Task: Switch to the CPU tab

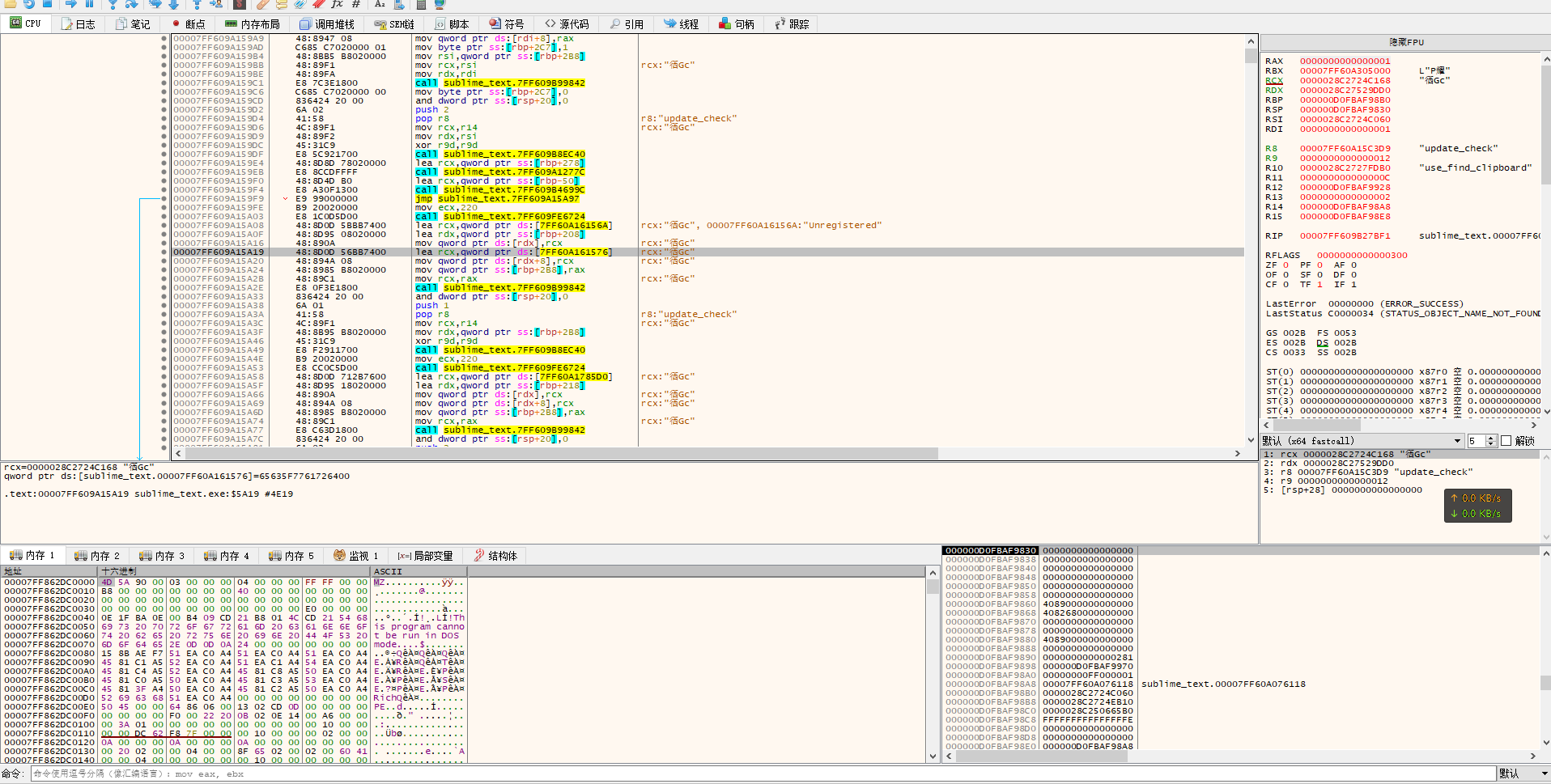Action: (25, 23)
